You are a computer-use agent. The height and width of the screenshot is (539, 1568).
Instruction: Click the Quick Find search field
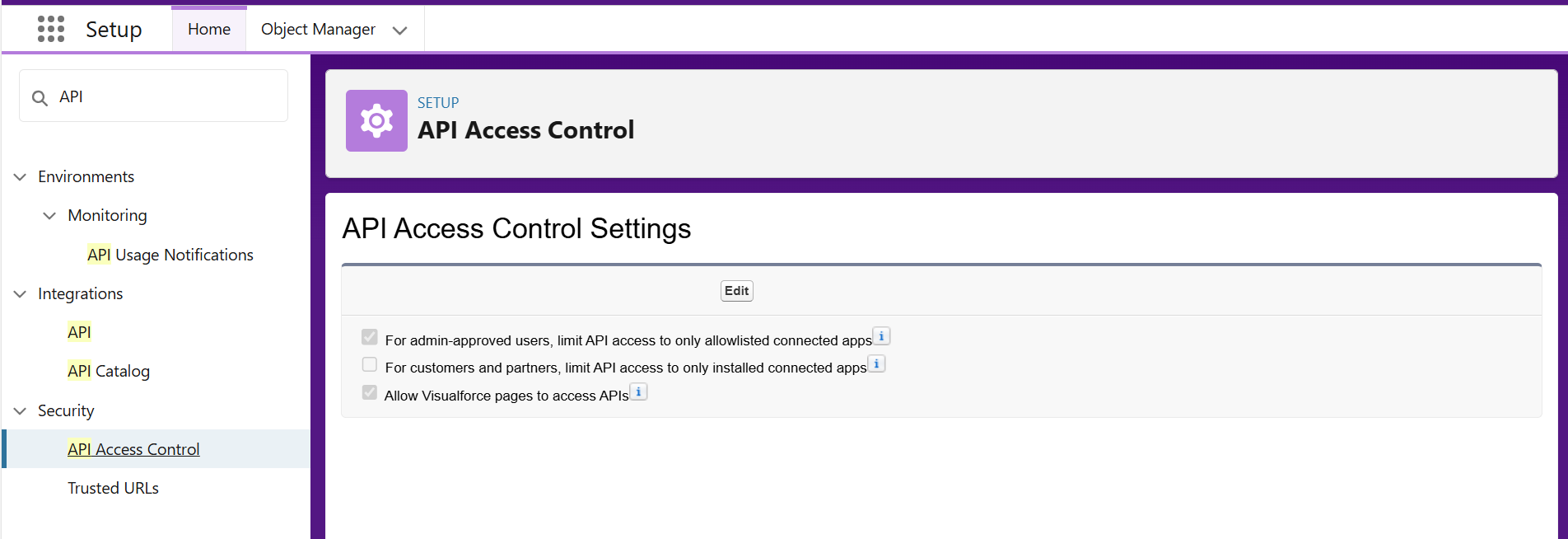pos(165,96)
